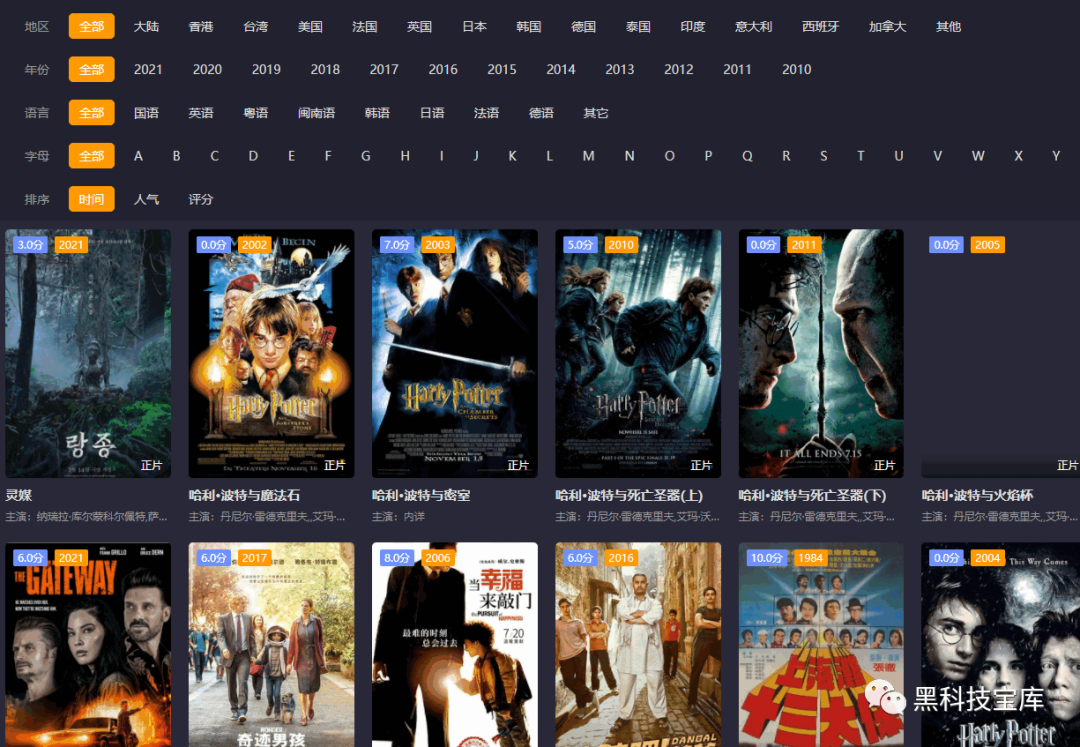Filter by year 2019
The image size is (1080, 747).
(x=266, y=70)
